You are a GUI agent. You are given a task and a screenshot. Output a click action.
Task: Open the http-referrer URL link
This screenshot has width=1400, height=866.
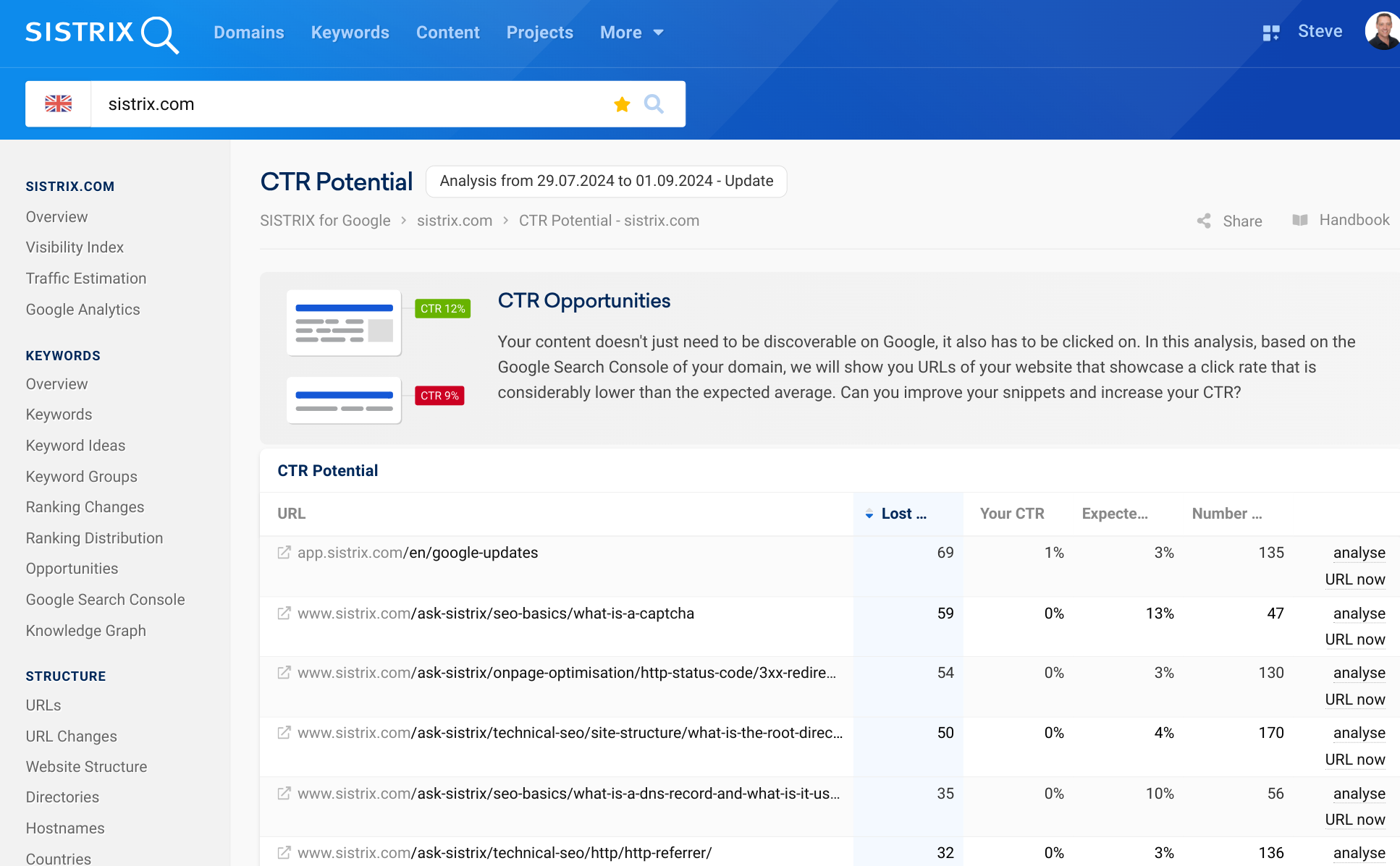505,853
